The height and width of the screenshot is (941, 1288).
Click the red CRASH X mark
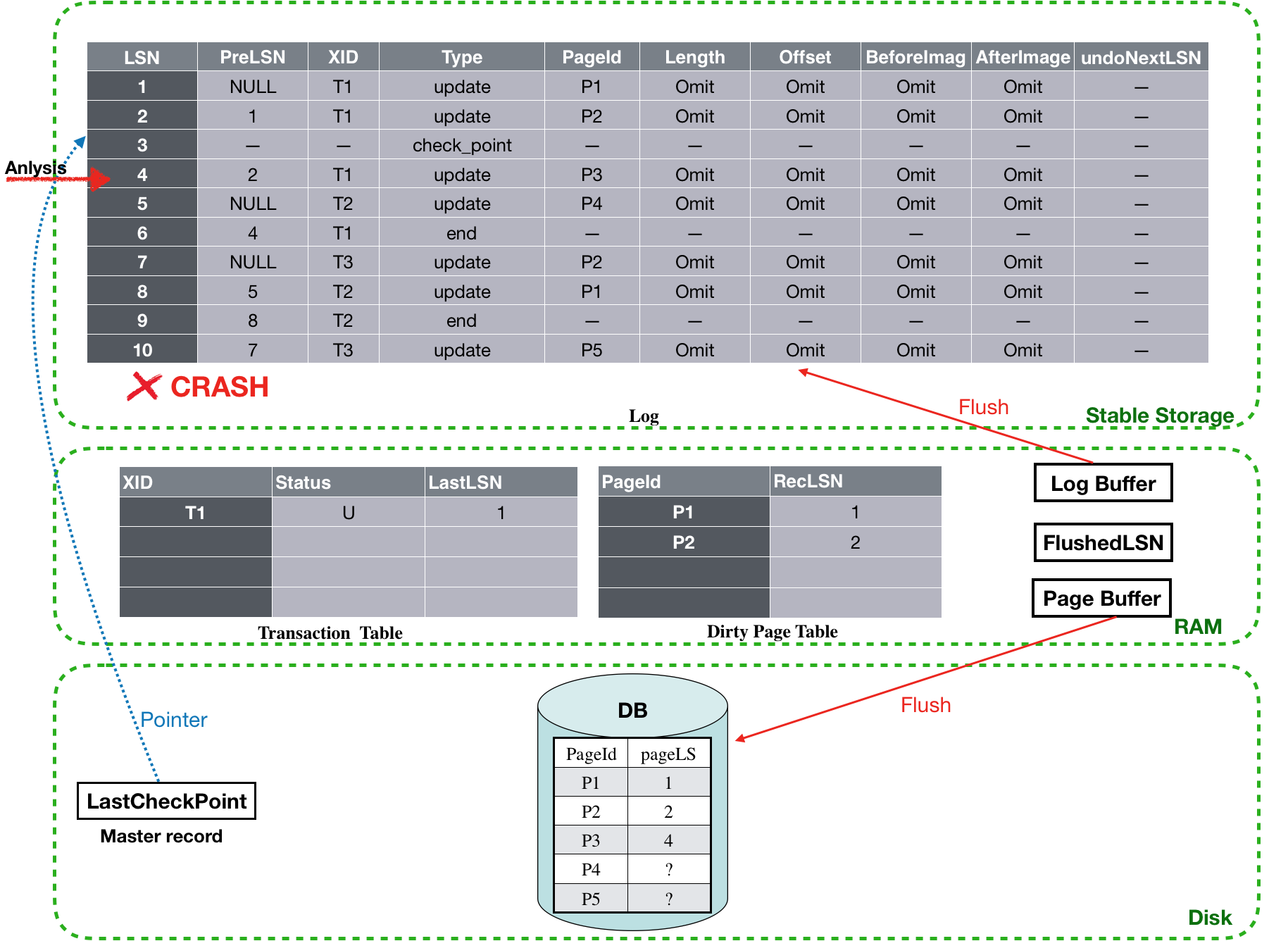(144, 387)
